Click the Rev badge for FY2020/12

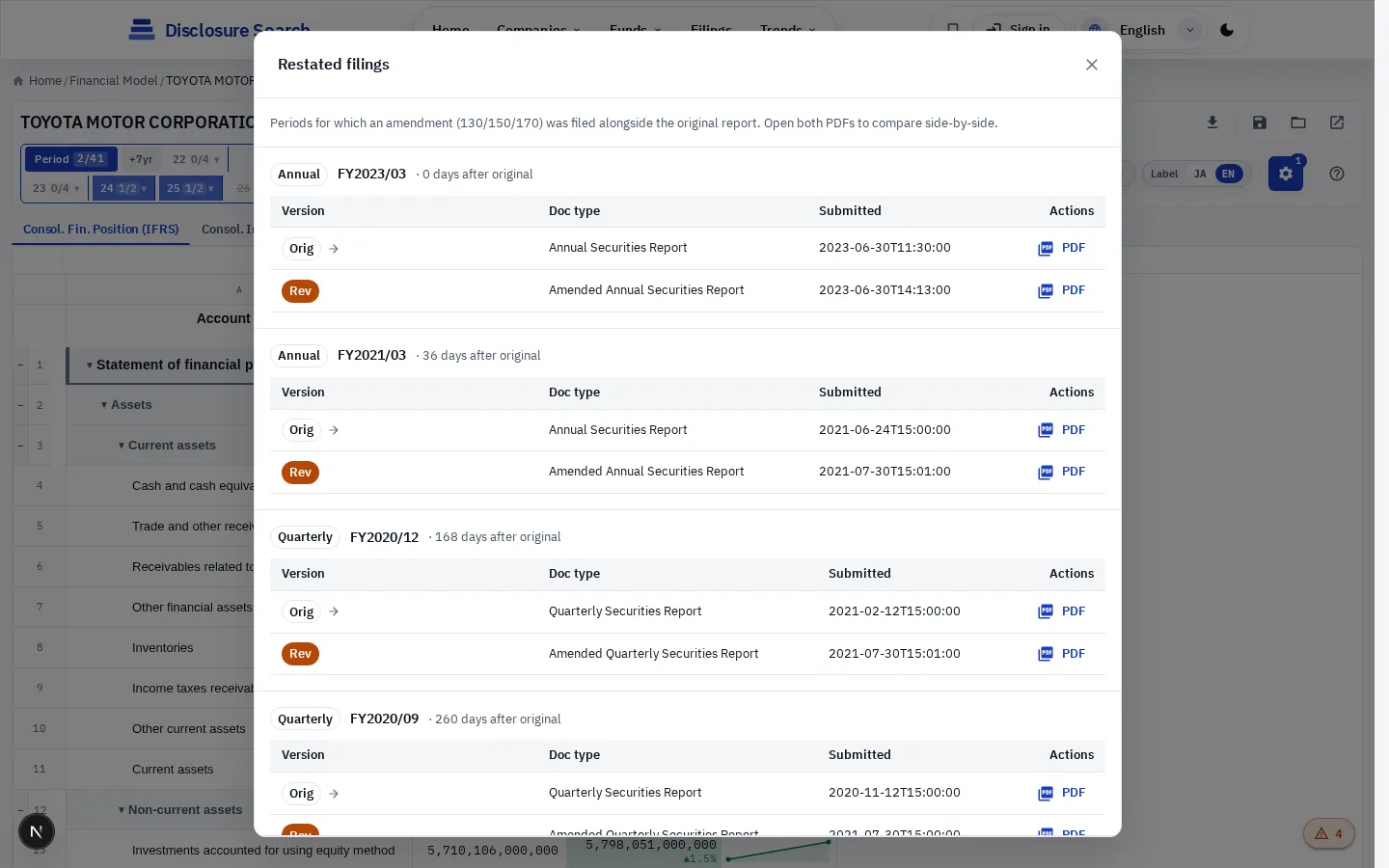pos(300,654)
